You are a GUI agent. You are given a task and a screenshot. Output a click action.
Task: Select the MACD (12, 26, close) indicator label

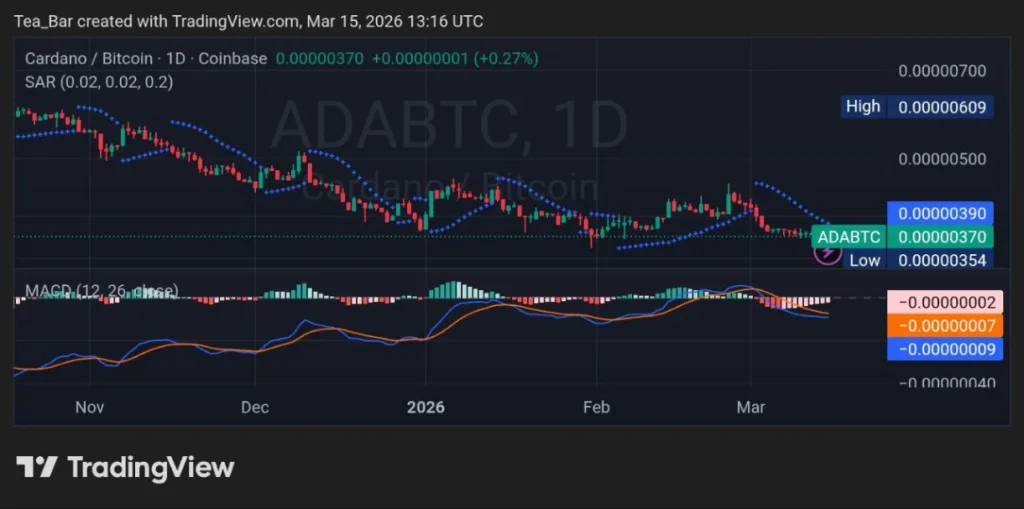tap(101, 291)
